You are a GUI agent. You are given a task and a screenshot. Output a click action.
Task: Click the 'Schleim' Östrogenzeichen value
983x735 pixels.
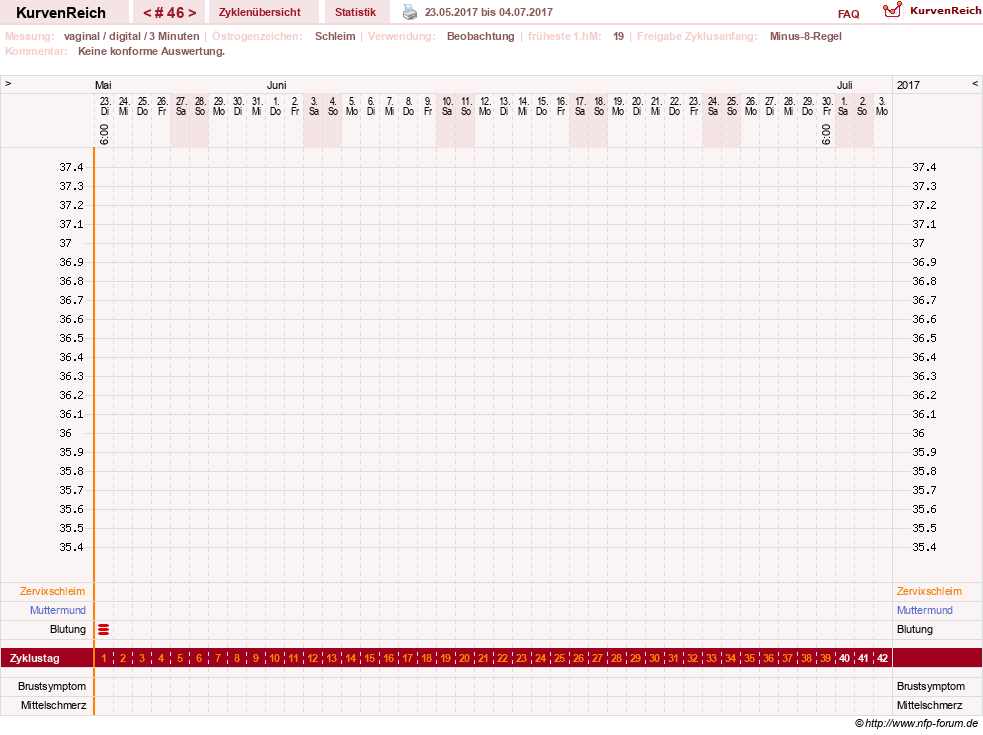[335, 36]
